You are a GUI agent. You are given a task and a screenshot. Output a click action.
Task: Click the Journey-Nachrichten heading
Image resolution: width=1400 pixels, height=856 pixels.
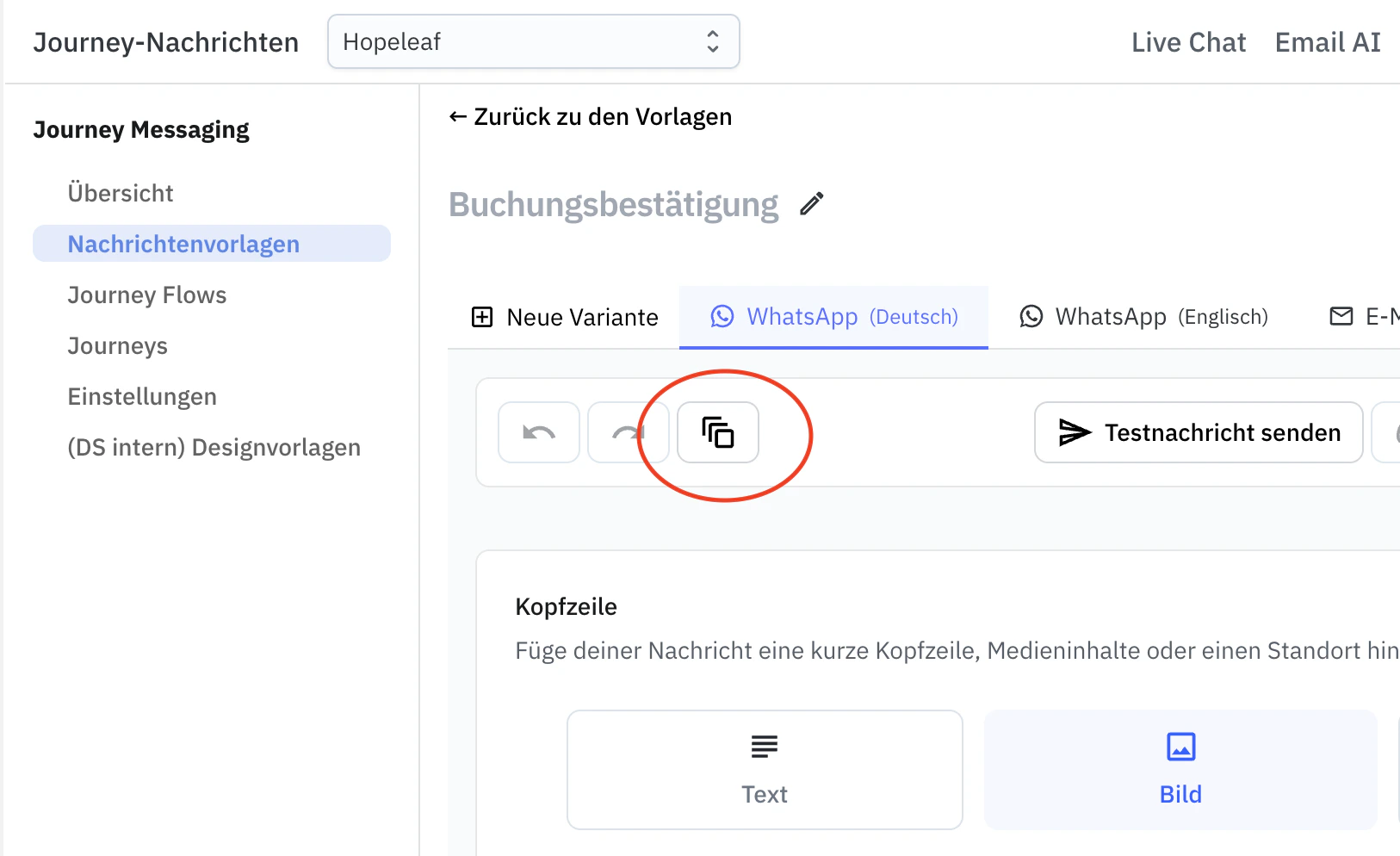tap(166, 42)
